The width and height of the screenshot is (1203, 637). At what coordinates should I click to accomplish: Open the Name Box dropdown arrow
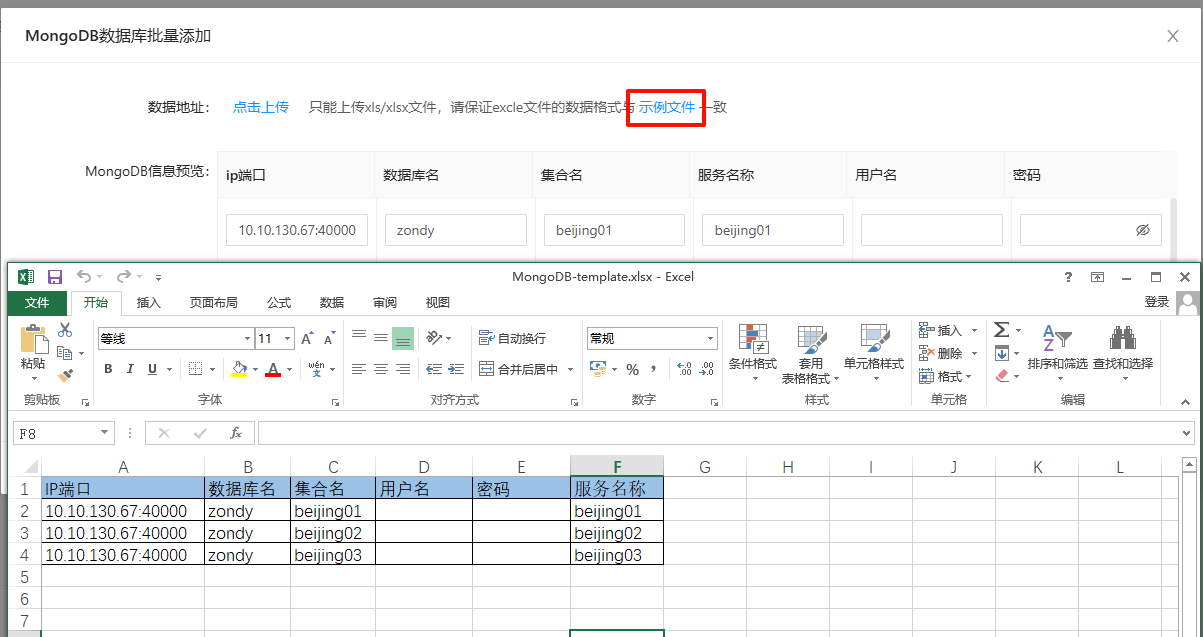point(105,433)
